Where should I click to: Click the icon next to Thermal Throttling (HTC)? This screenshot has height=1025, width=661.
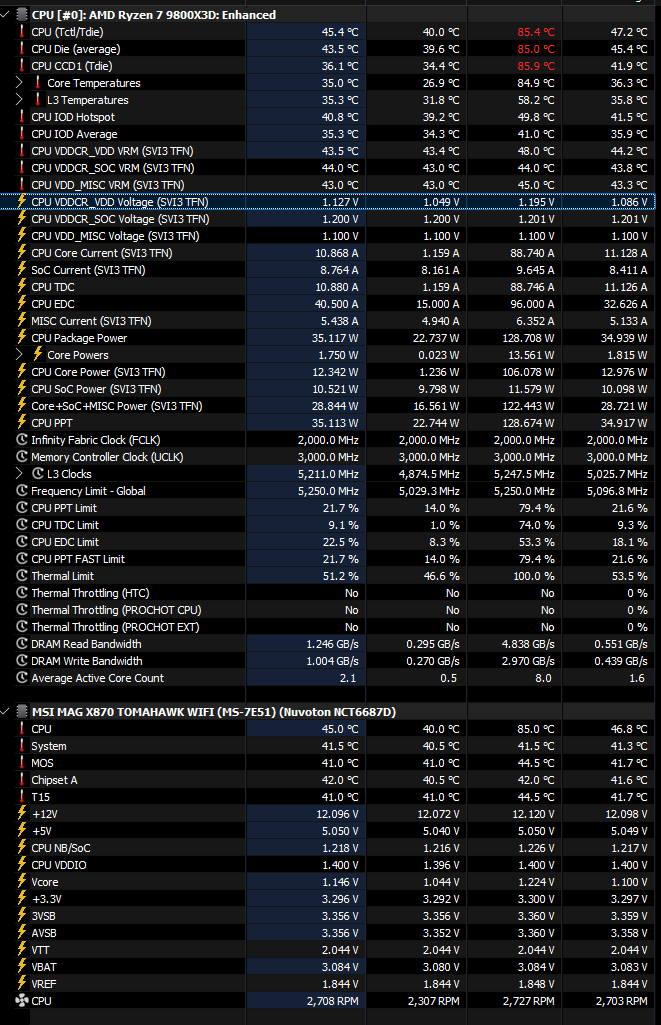[x=22, y=593]
